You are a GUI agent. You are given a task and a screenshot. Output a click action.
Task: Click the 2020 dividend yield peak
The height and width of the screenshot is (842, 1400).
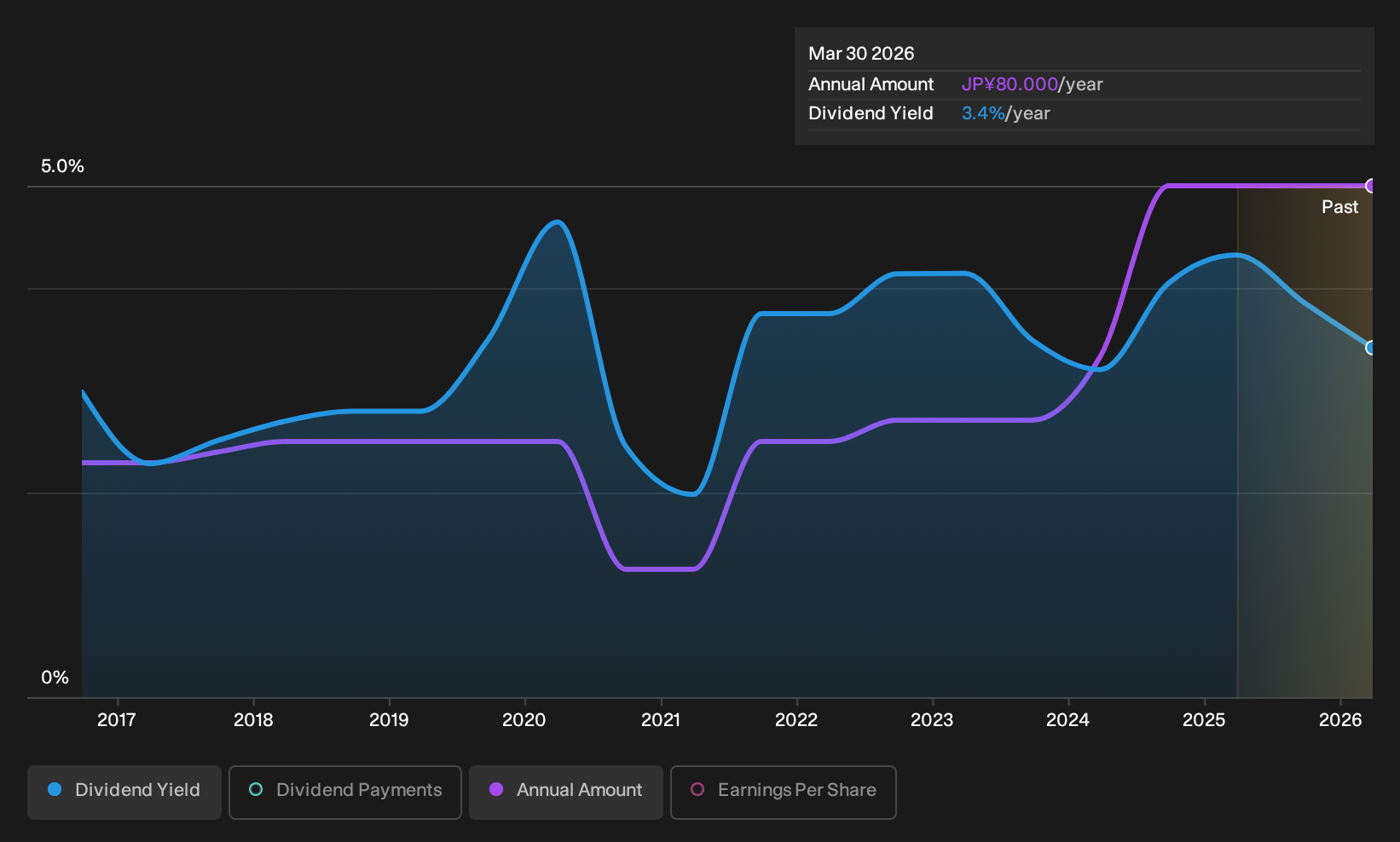557,222
